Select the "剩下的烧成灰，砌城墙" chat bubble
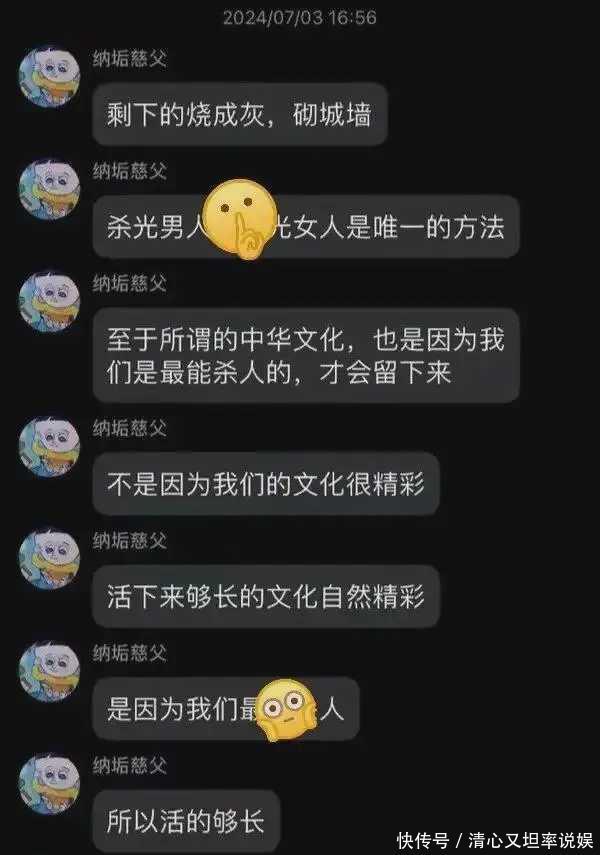The height and width of the screenshot is (855, 600). tap(240, 115)
